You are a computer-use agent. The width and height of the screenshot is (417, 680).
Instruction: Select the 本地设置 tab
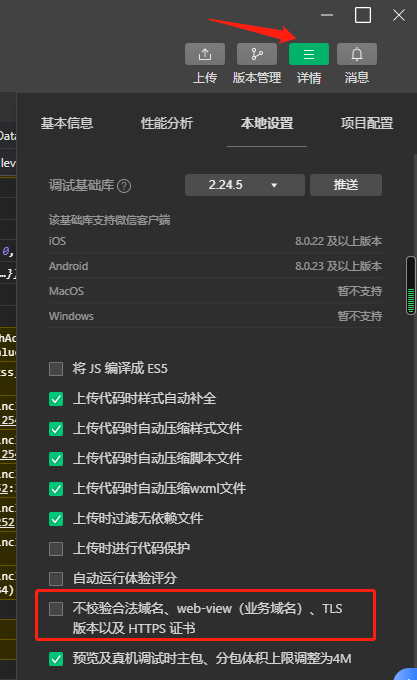coord(267,123)
